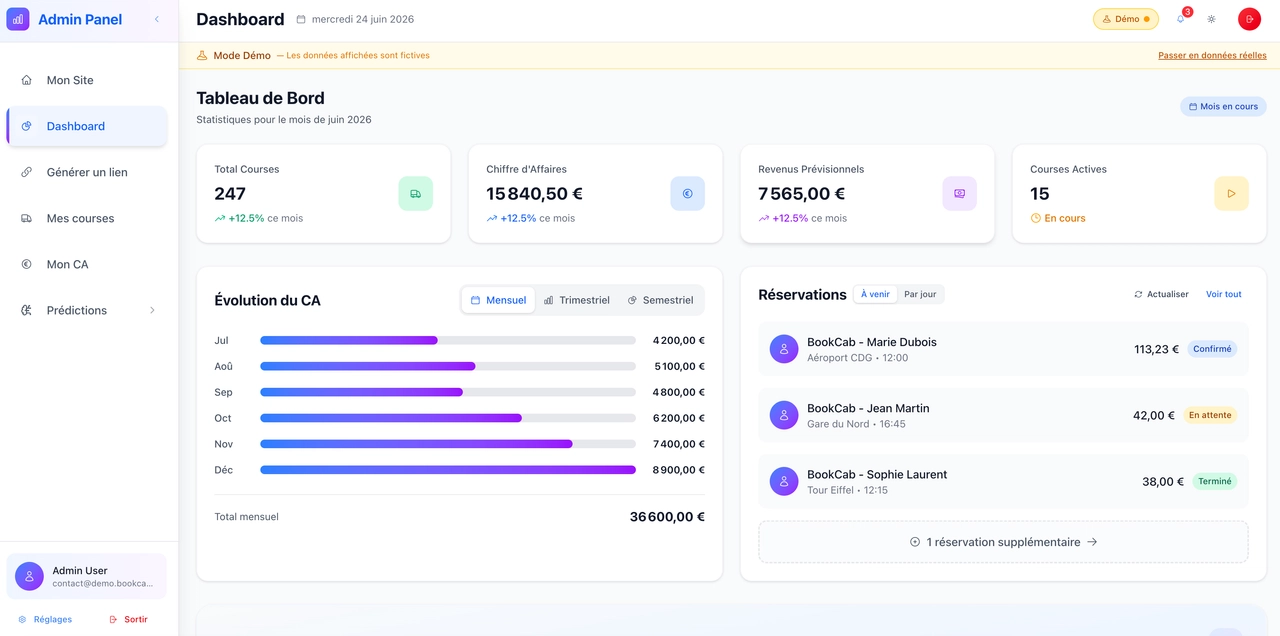Click the link icon beside Générer un lien

[x=27, y=172]
